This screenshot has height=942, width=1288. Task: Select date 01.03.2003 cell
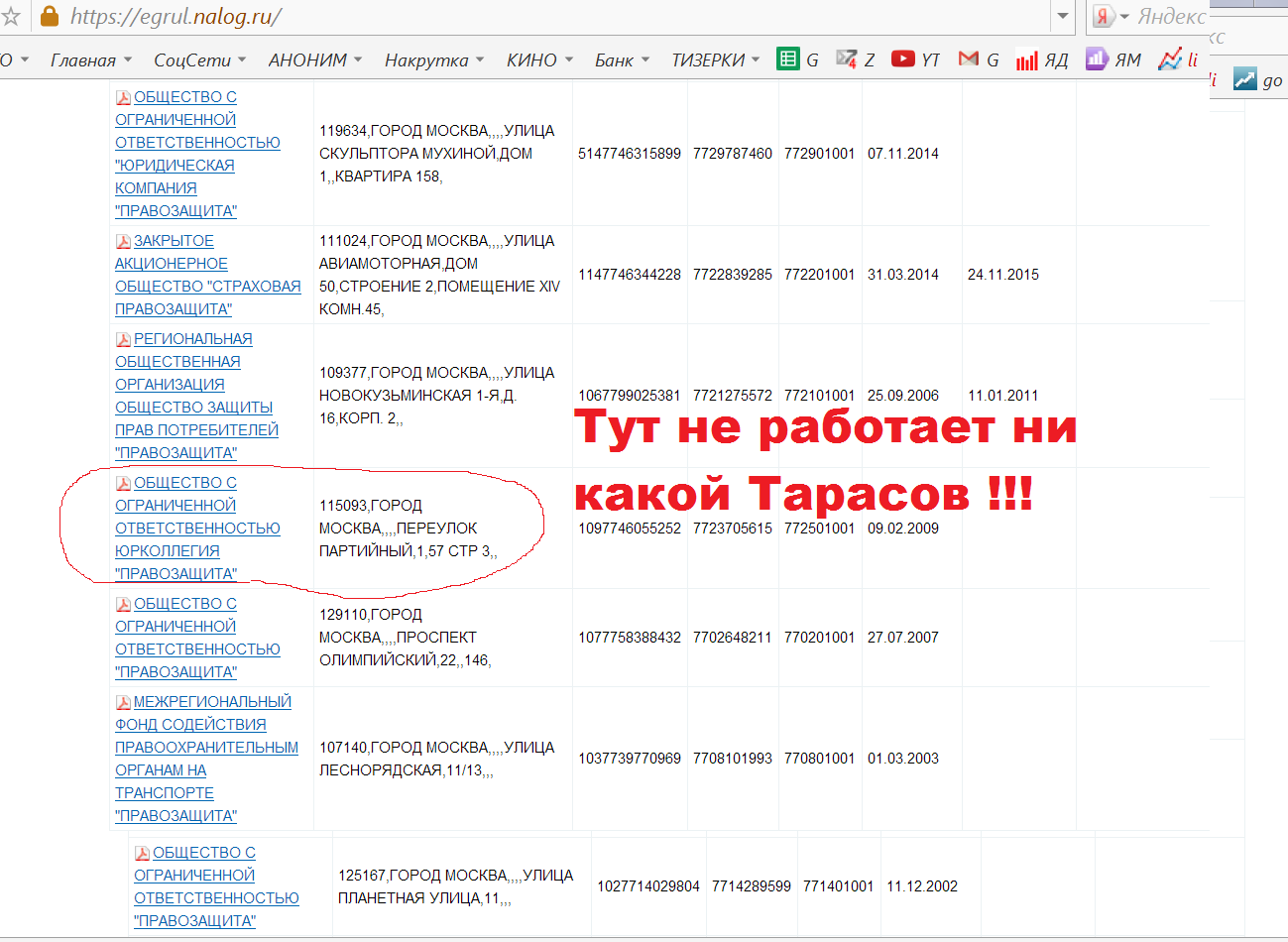click(x=903, y=759)
